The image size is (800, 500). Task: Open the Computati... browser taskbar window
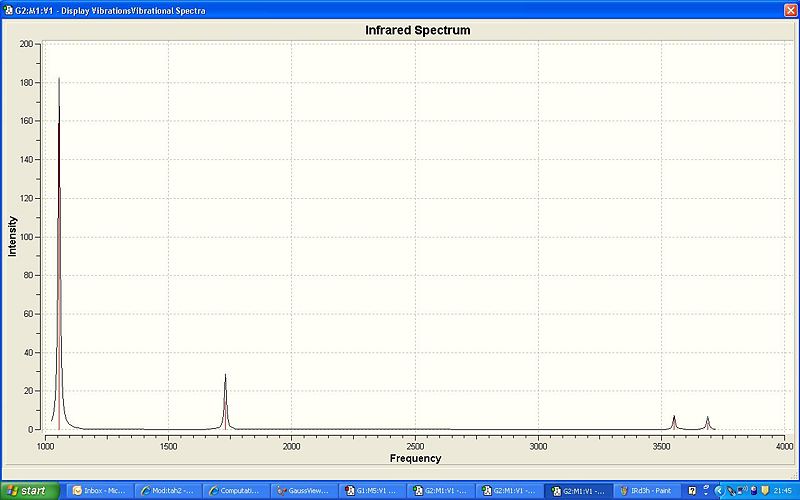coord(236,491)
